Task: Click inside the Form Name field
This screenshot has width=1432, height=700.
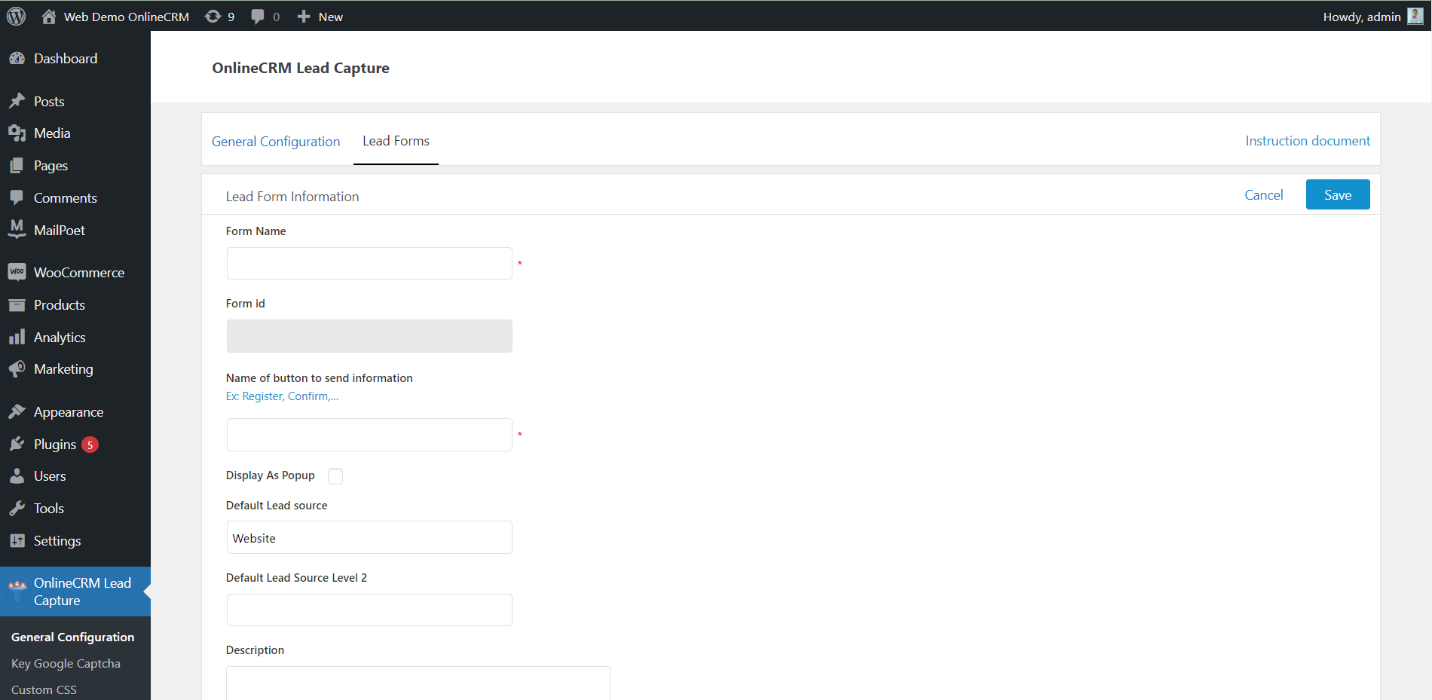Action: click(x=369, y=263)
